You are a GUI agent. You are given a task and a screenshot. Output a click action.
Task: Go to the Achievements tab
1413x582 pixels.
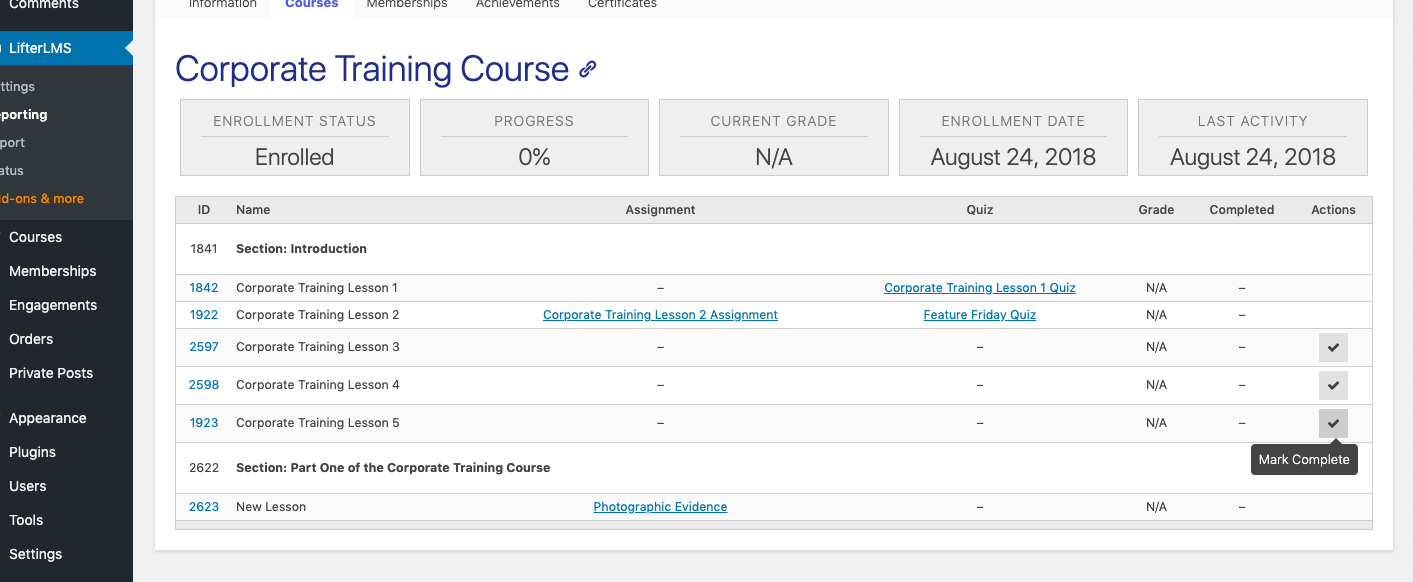click(x=518, y=5)
